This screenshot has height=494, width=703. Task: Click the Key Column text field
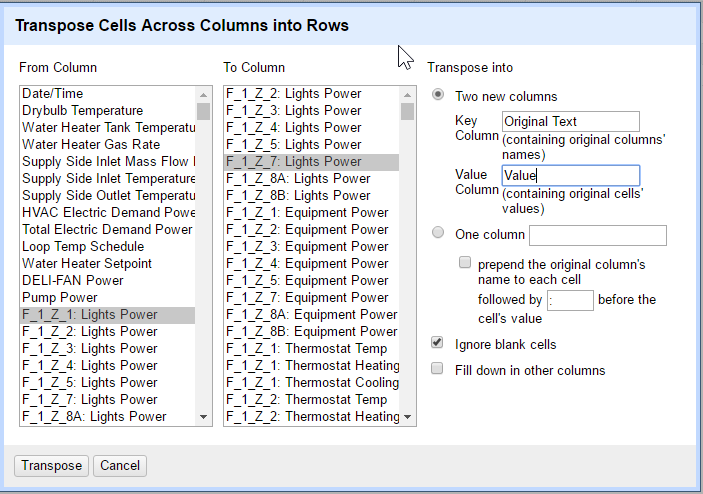[x=570, y=121]
